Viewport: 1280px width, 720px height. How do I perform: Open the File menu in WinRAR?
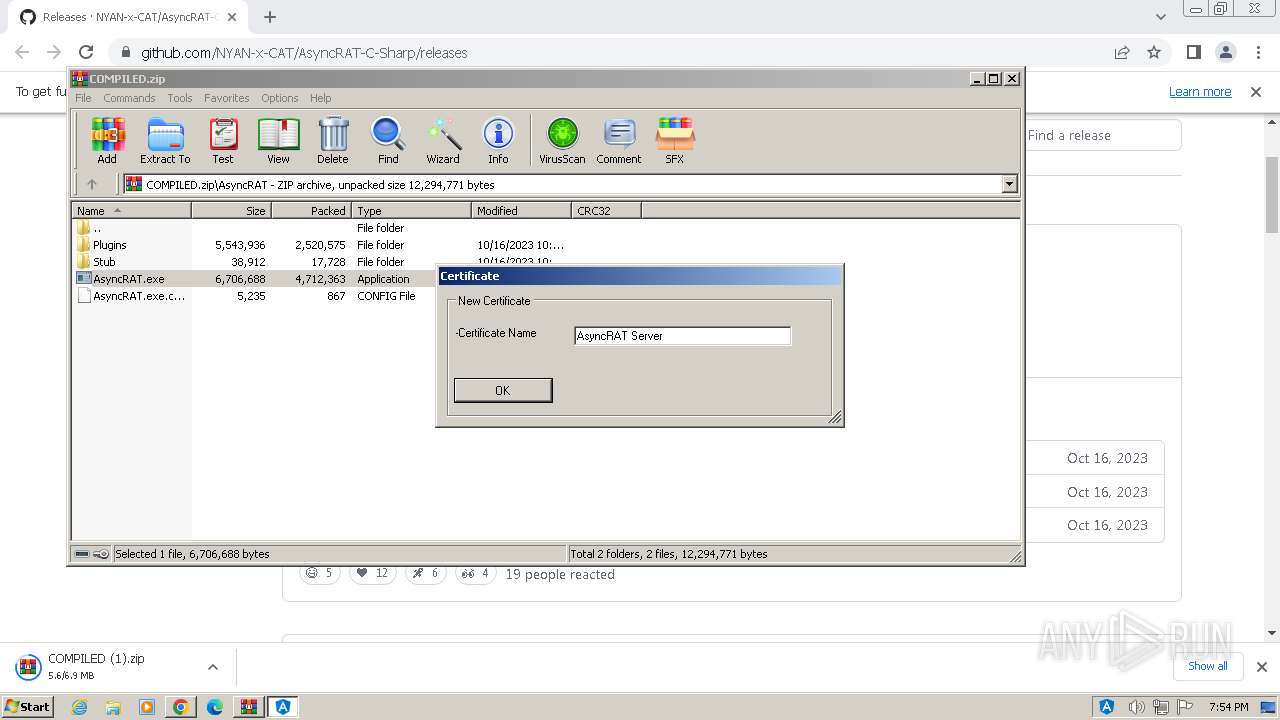83,98
